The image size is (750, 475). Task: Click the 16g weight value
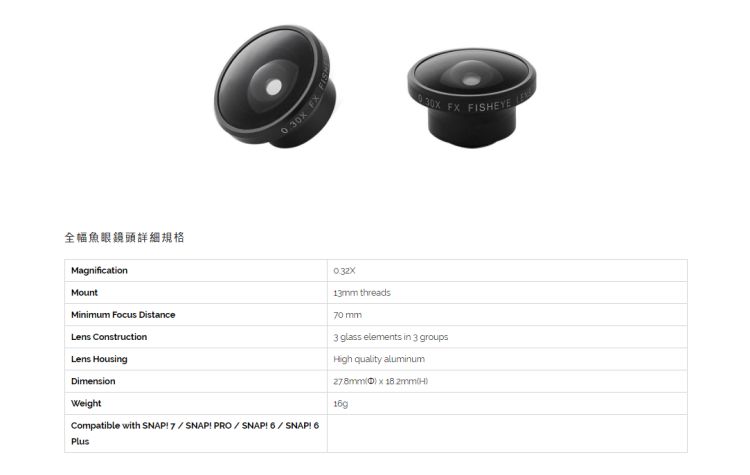[341, 404]
